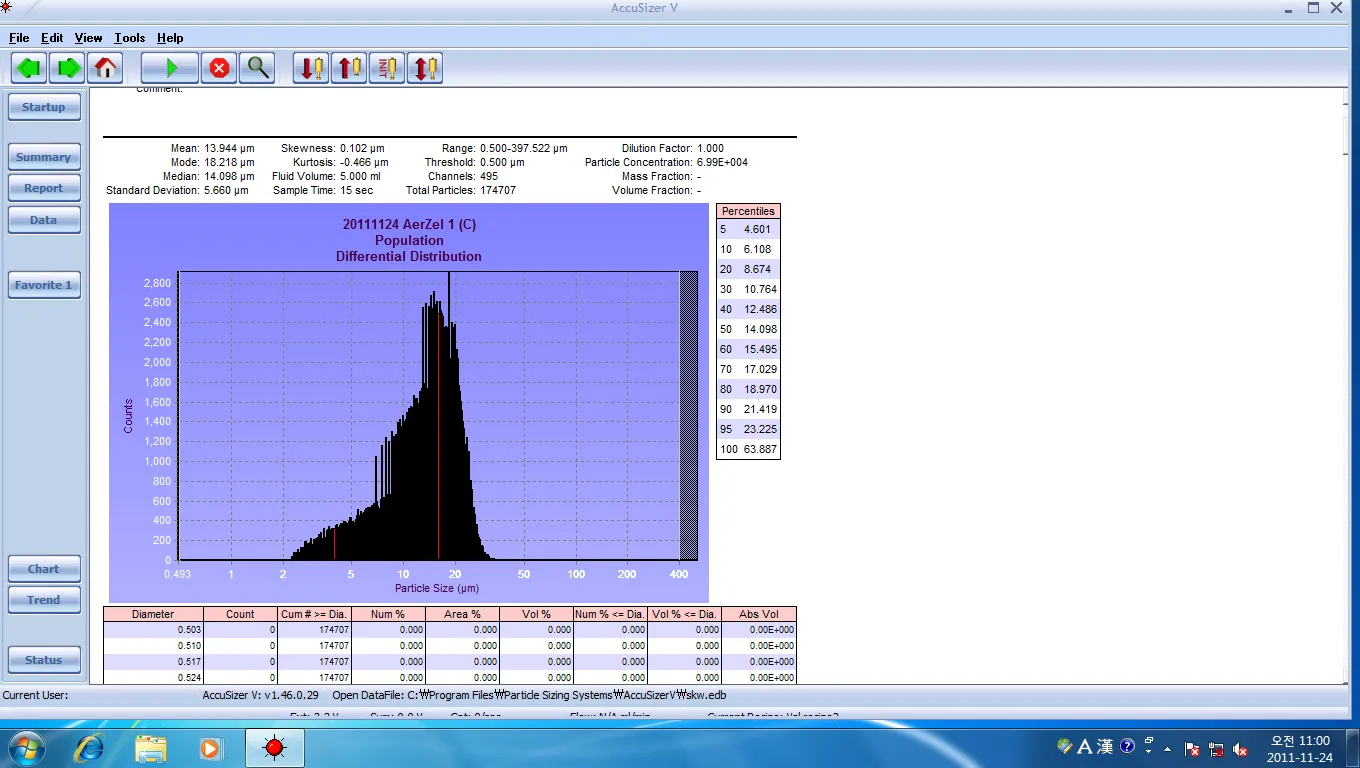1360x768 pixels.
Task: Switch to the Data view
Action: pyautogui.click(x=44, y=220)
